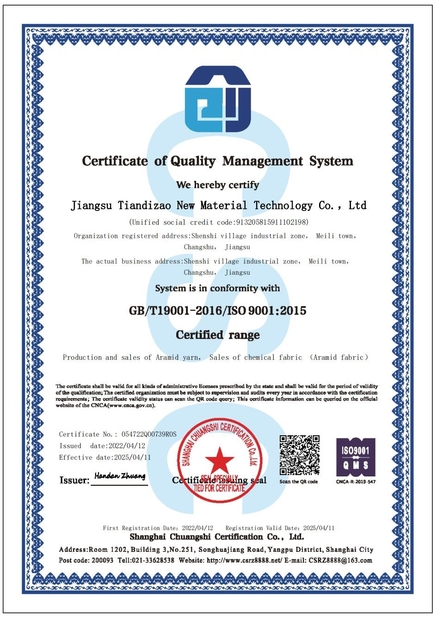Click the red star inside the seal
Viewport: 437px width, 618px height.
pos(219,460)
